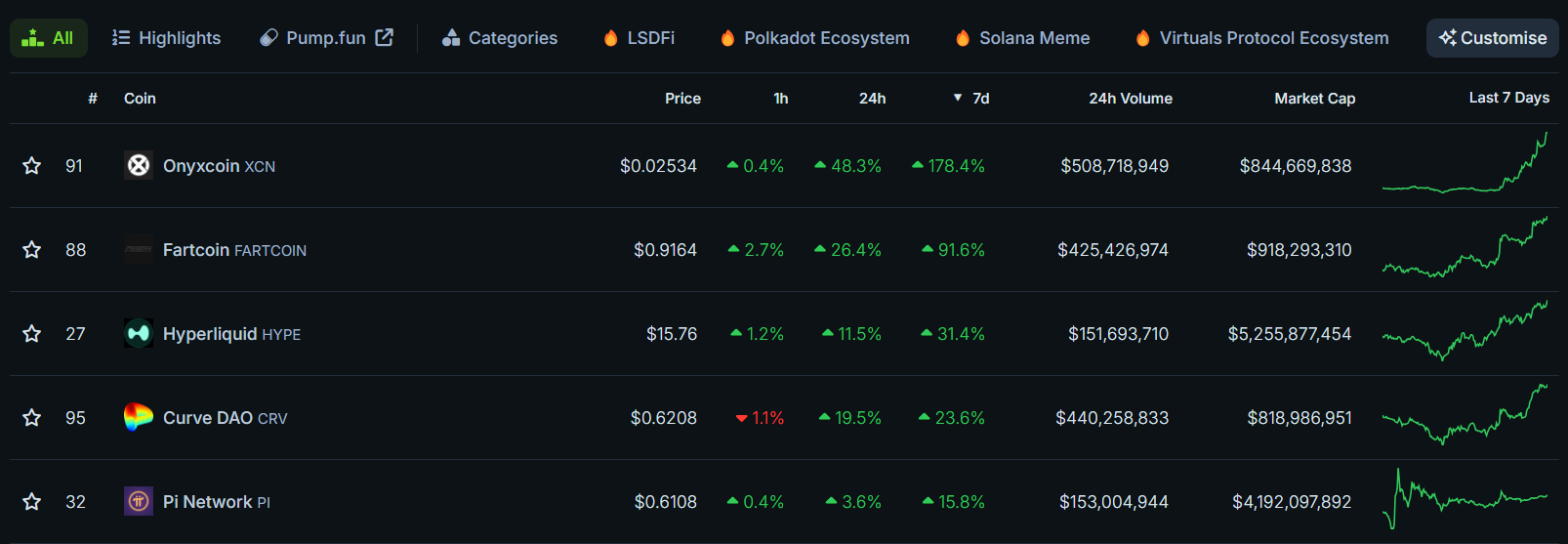The image size is (1568, 544).
Task: Click the Onyxcoin XCN logo icon
Action: pos(139,166)
